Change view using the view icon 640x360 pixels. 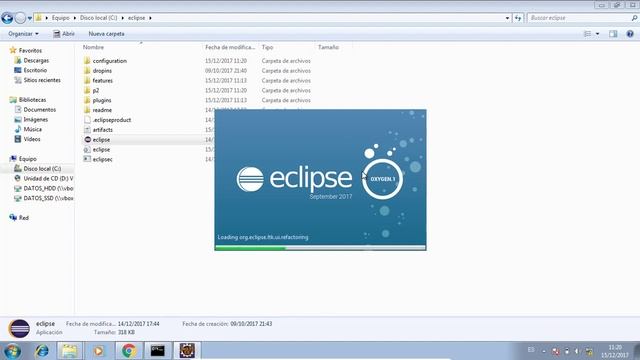coord(587,34)
